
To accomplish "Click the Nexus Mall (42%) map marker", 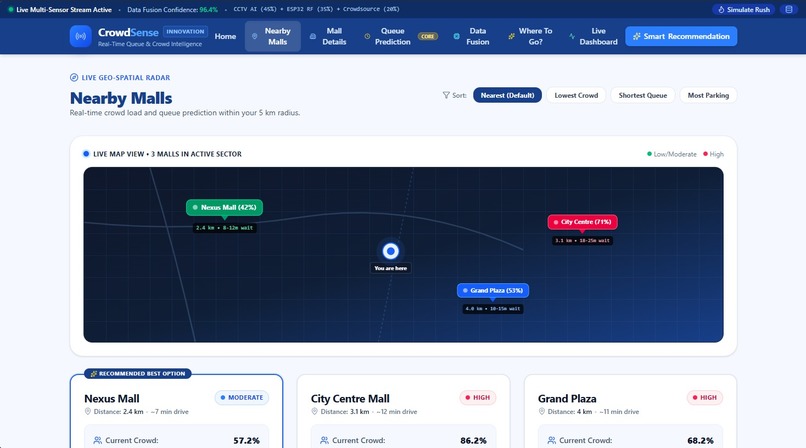I will click(x=224, y=208).
